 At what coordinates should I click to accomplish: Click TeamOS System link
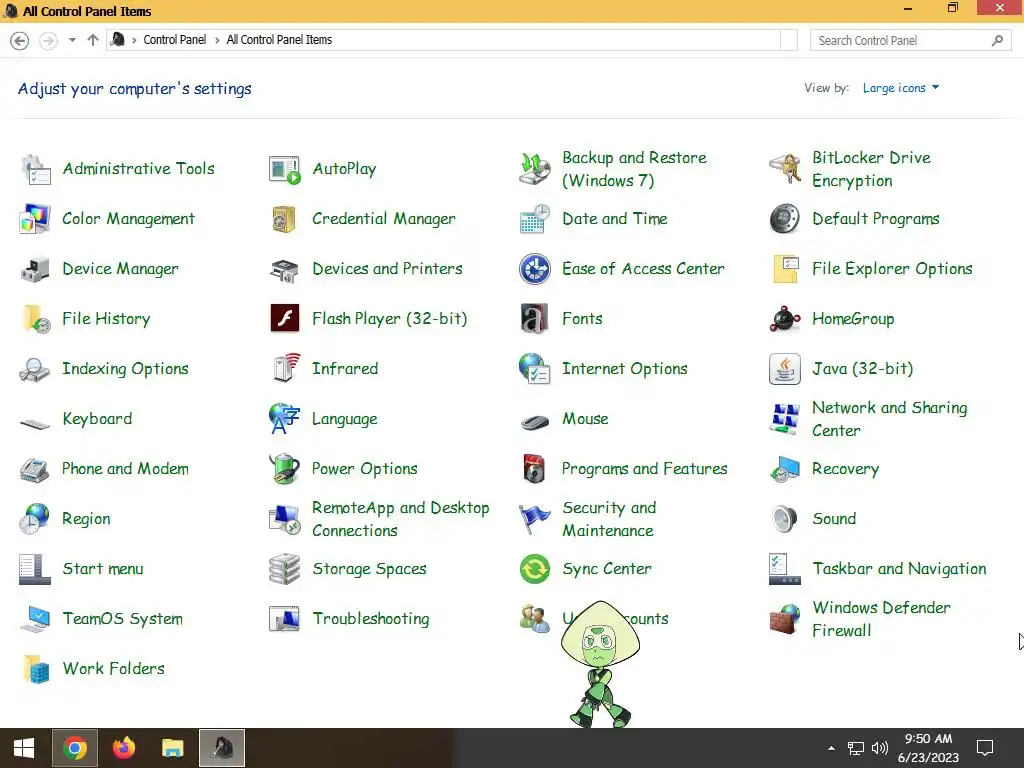pos(122,619)
